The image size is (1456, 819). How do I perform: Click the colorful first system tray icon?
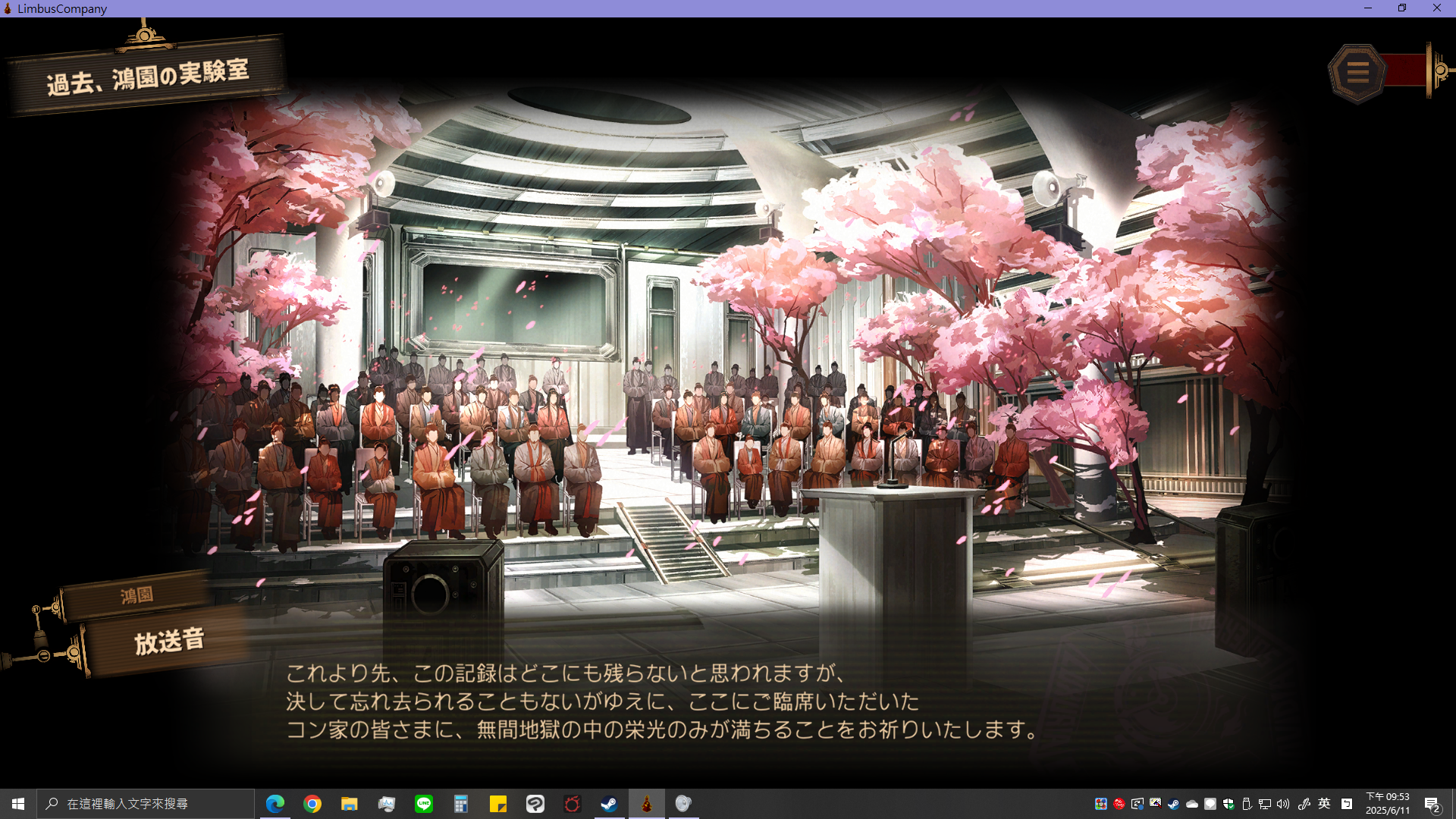click(x=1101, y=804)
